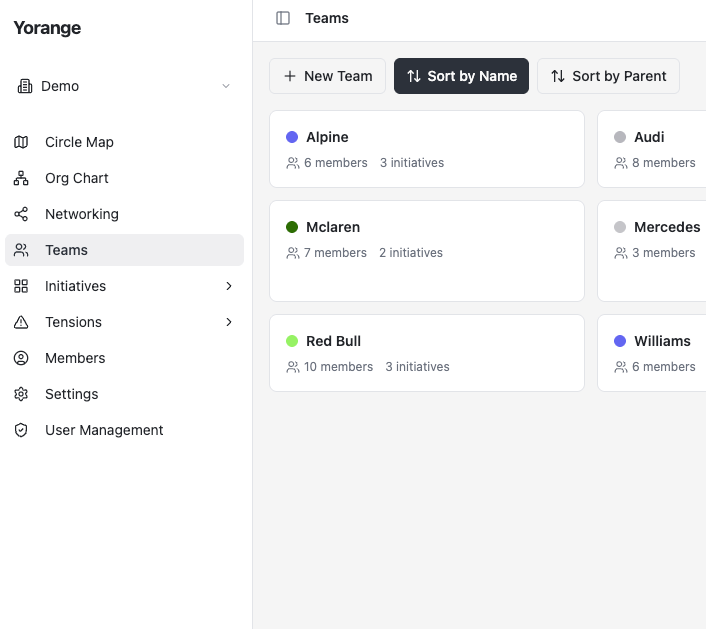Open the Alpine team name
Viewport: 706px width, 629px height.
pos(327,137)
